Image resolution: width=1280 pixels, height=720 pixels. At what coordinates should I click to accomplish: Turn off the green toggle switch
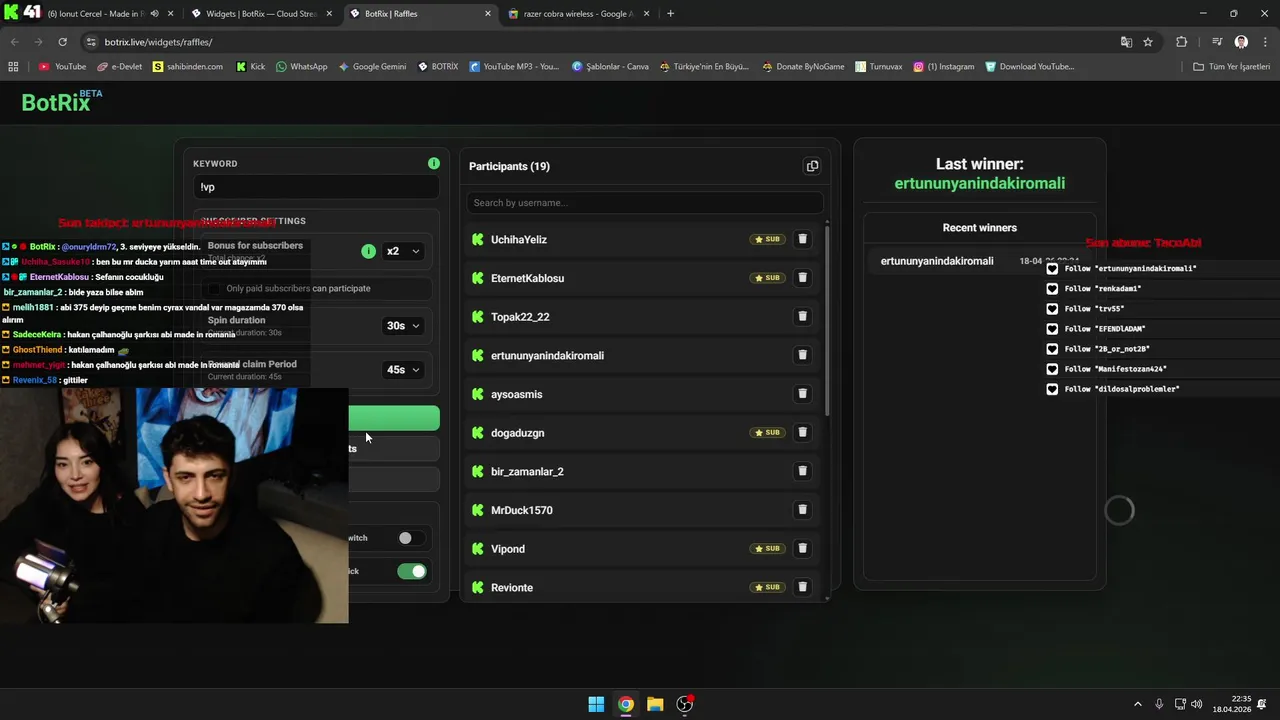pyautogui.click(x=411, y=571)
